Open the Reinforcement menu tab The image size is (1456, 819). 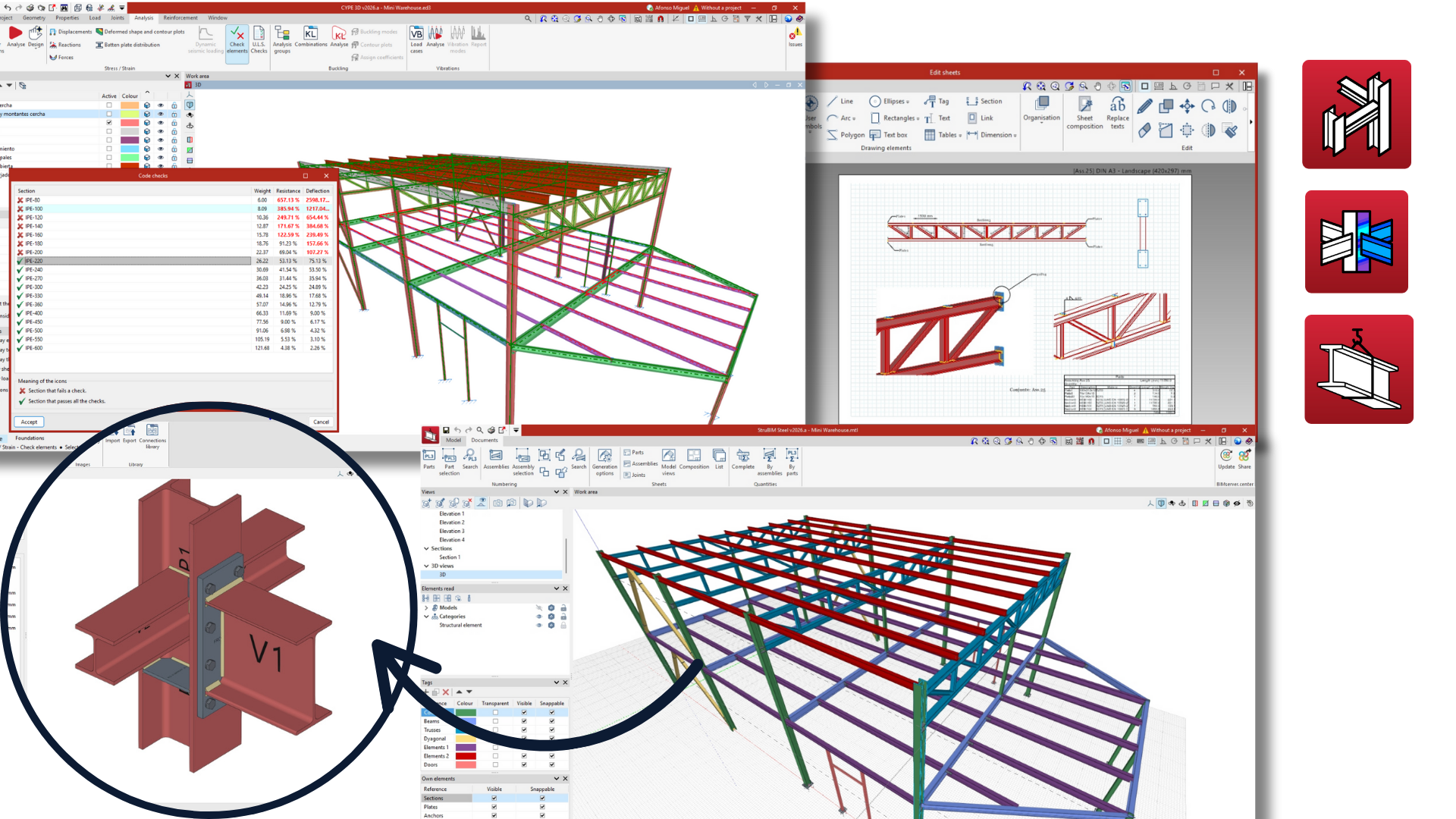[180, 17]
